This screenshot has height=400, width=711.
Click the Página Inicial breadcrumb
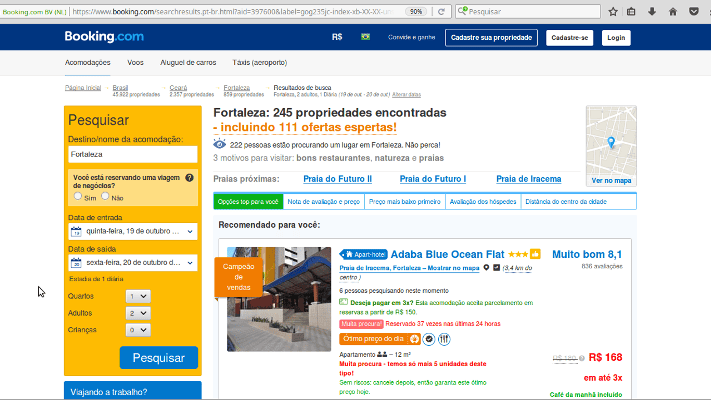point(83,88)
